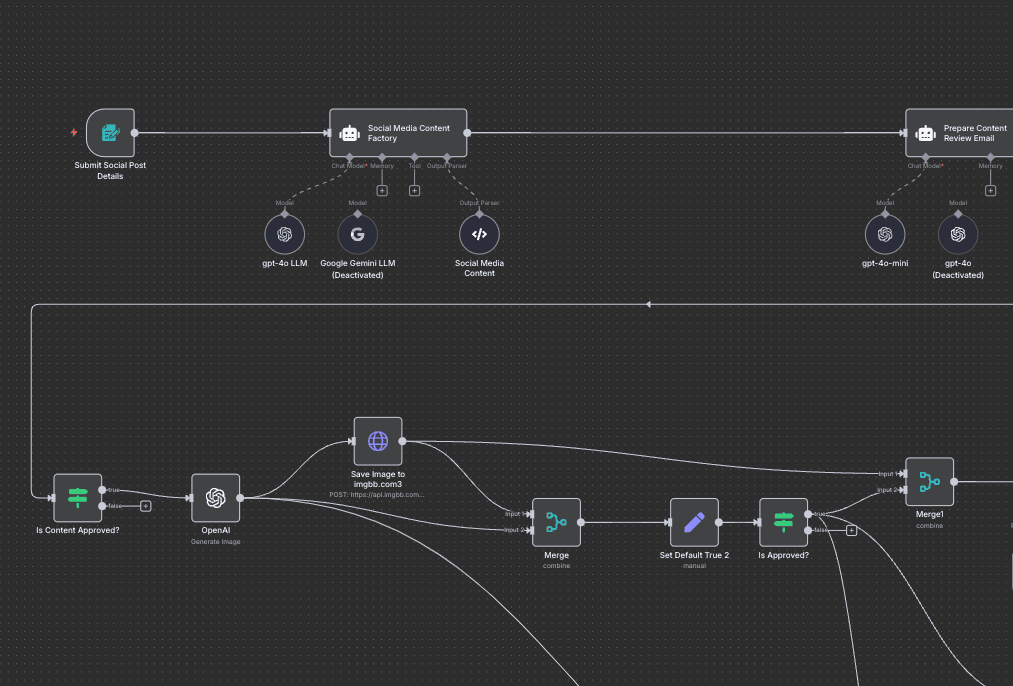Click the plus on Is Approved? false output
This screenshot has width=1013, height=686.
click(x=851, y=531)
